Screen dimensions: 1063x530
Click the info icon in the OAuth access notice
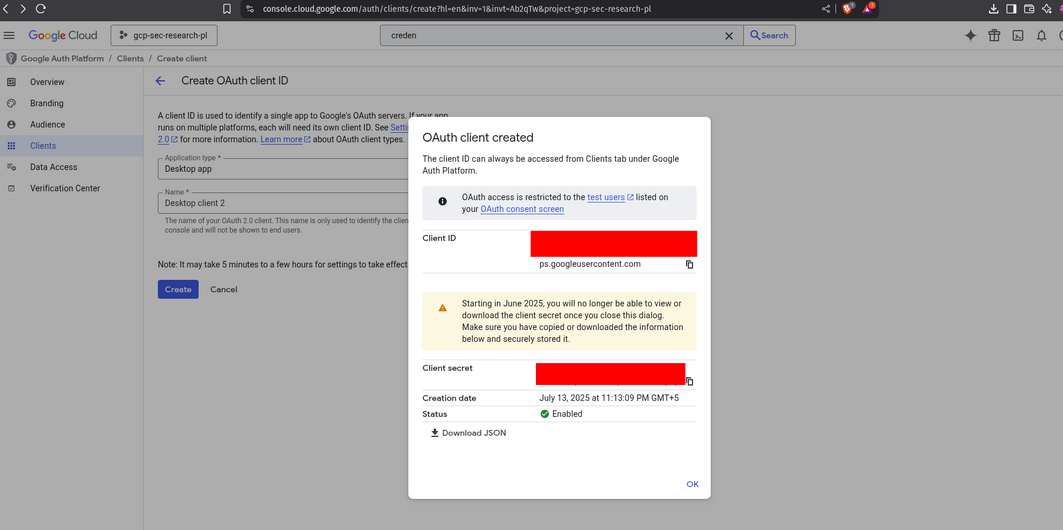coord(443,201)
